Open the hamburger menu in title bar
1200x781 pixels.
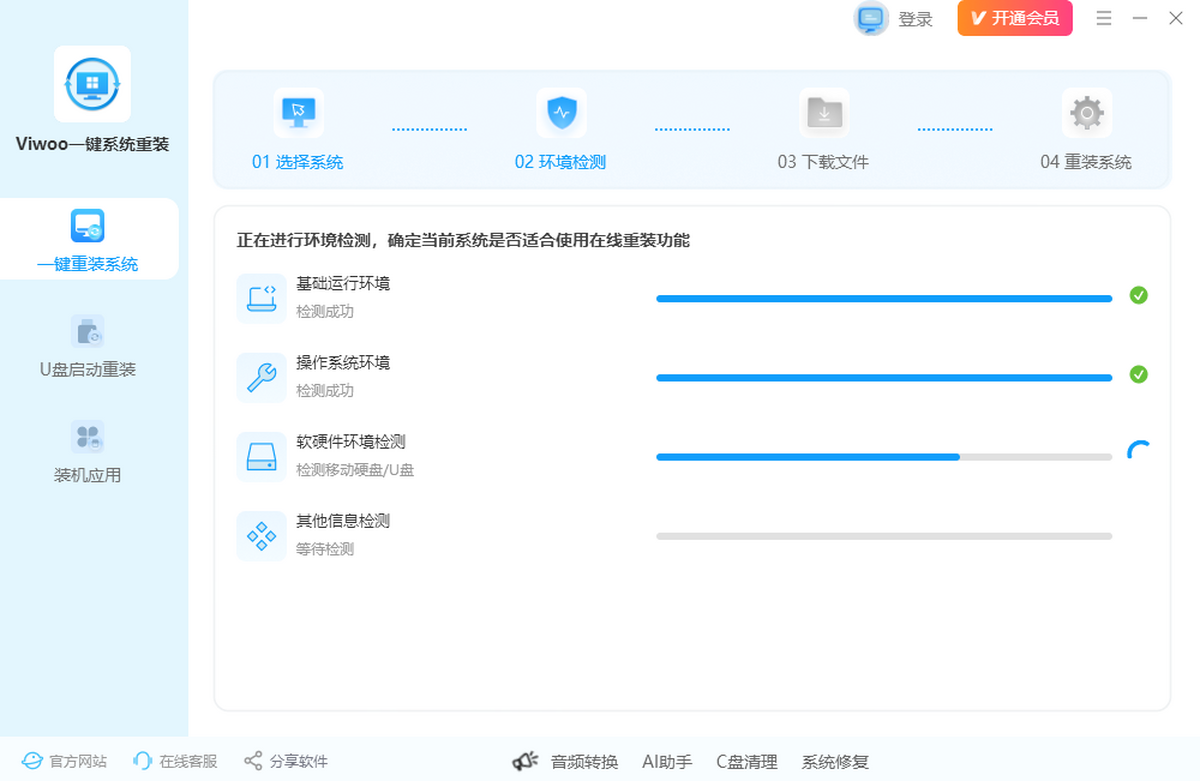pos(1104,18)
